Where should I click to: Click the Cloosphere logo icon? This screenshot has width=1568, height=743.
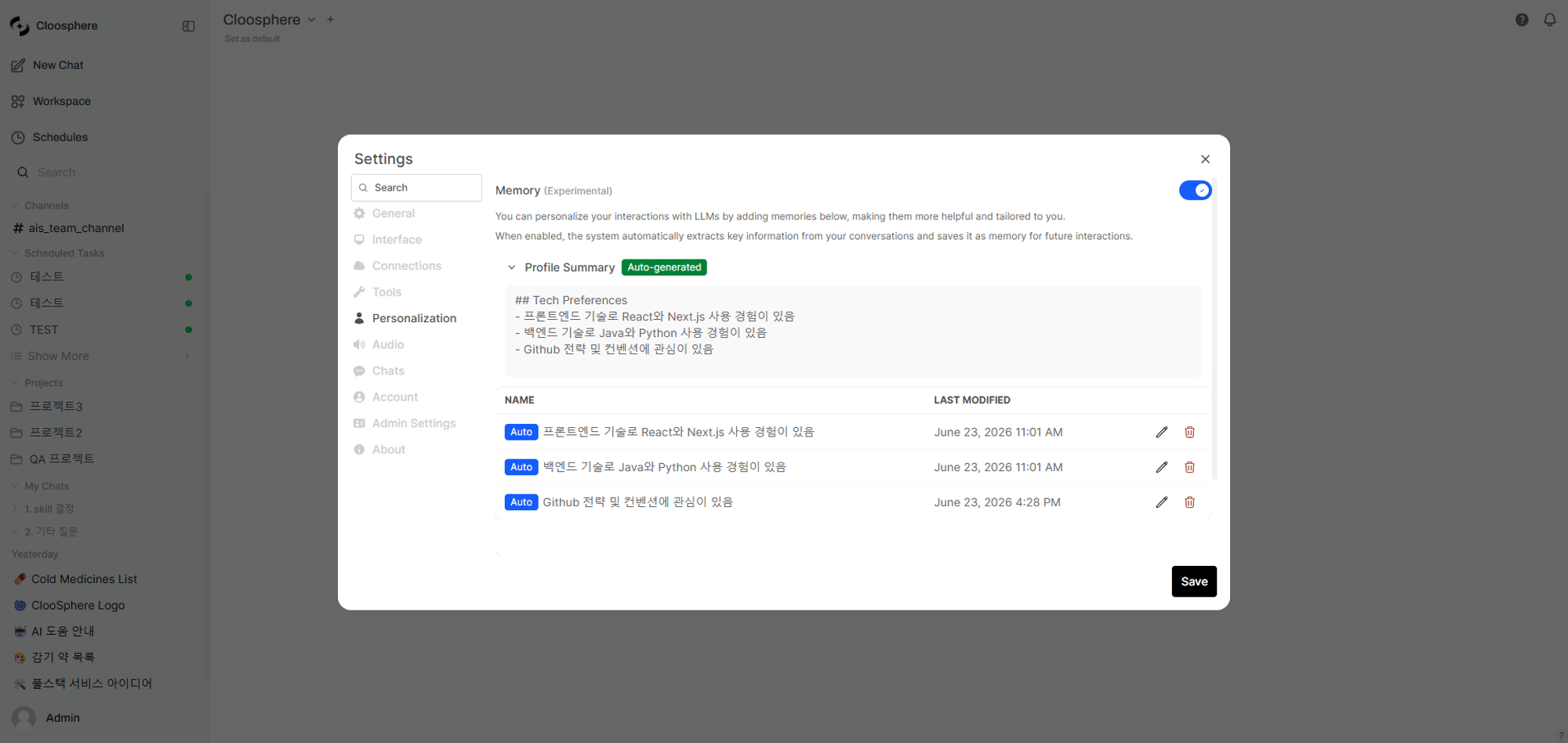pyautogui.click(x=20, y=26)
